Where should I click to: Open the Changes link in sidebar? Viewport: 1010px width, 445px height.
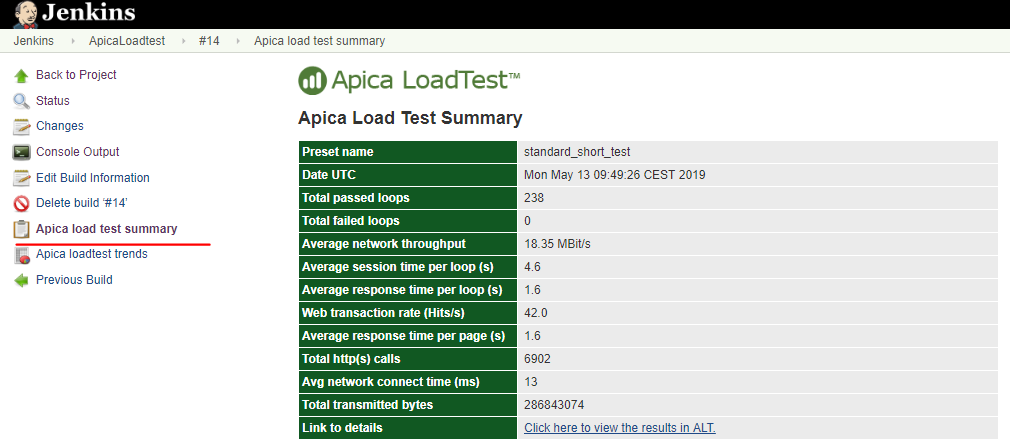[60, 126]
